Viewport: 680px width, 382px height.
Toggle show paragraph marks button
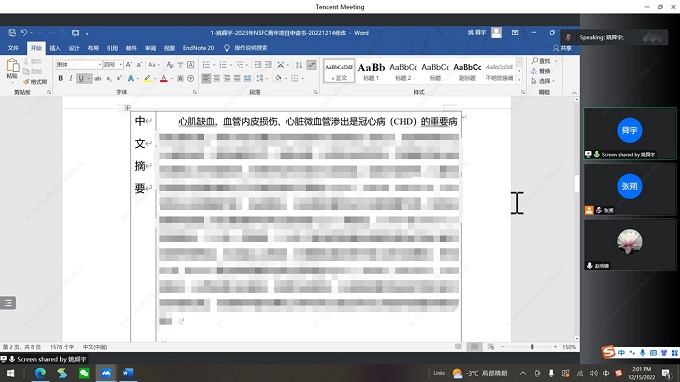(x=311, y=65)
